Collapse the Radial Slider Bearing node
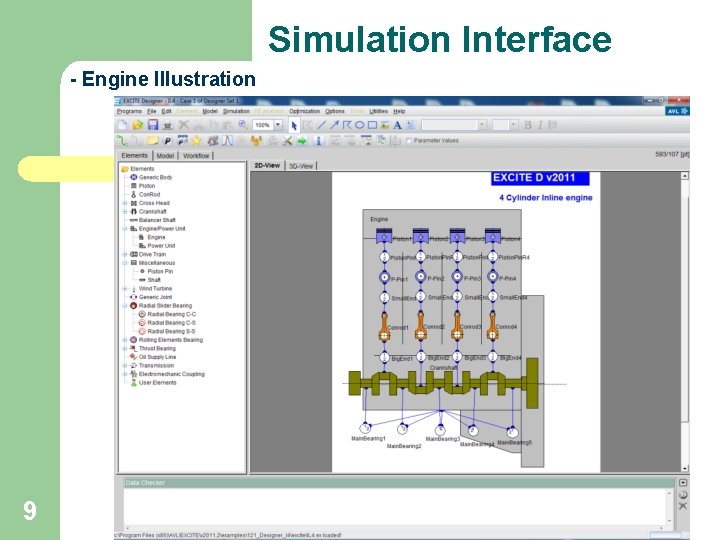 (x=125, y=306)
